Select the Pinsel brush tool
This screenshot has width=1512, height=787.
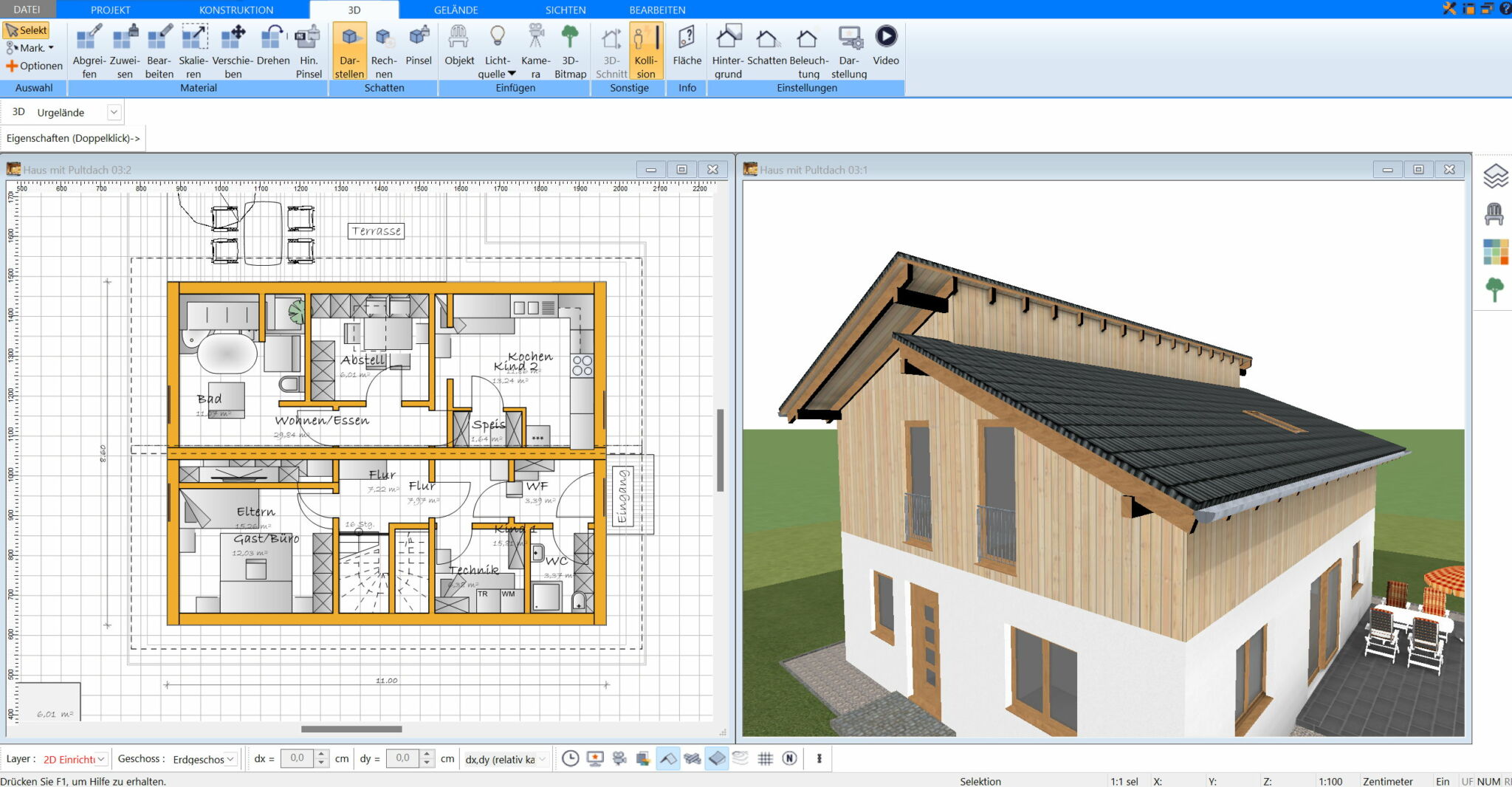pyautogui.click(x=419, y=49)
